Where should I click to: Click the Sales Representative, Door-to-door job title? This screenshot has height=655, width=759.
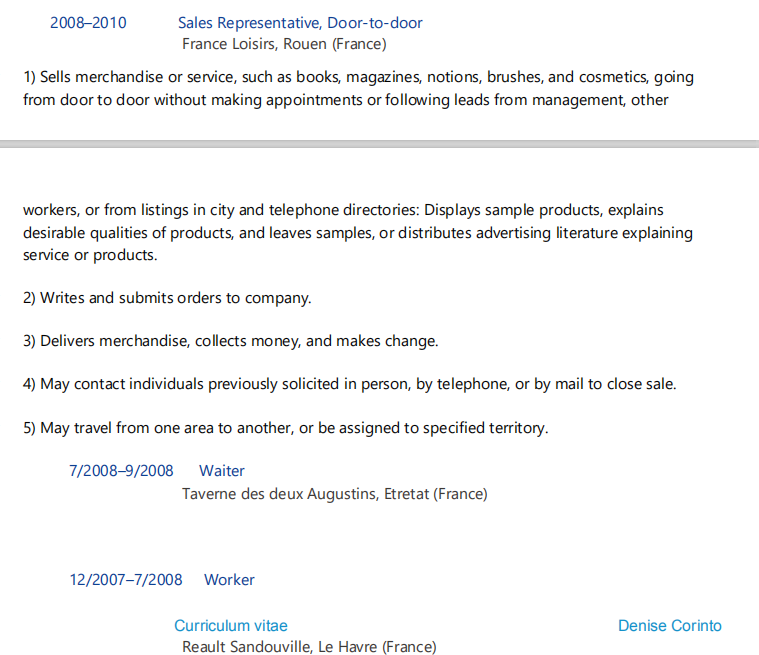(300, 23)
